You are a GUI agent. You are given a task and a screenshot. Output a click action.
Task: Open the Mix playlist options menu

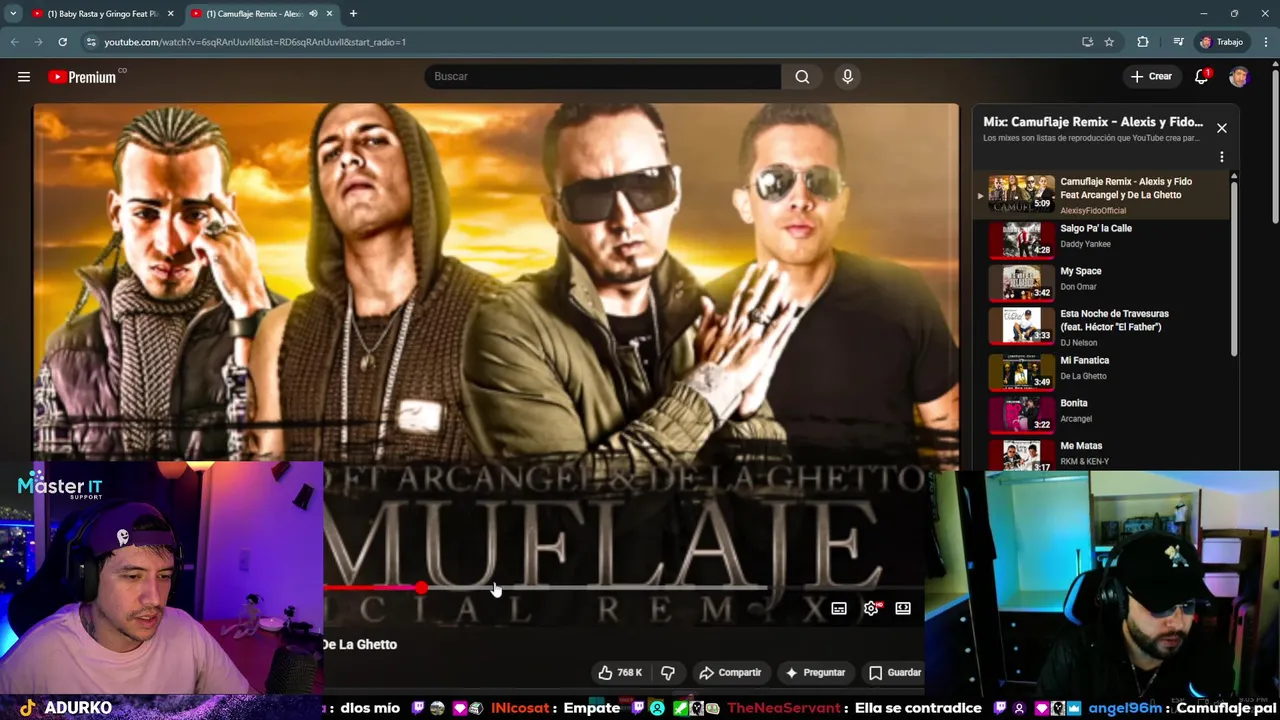coord(1221,157)
